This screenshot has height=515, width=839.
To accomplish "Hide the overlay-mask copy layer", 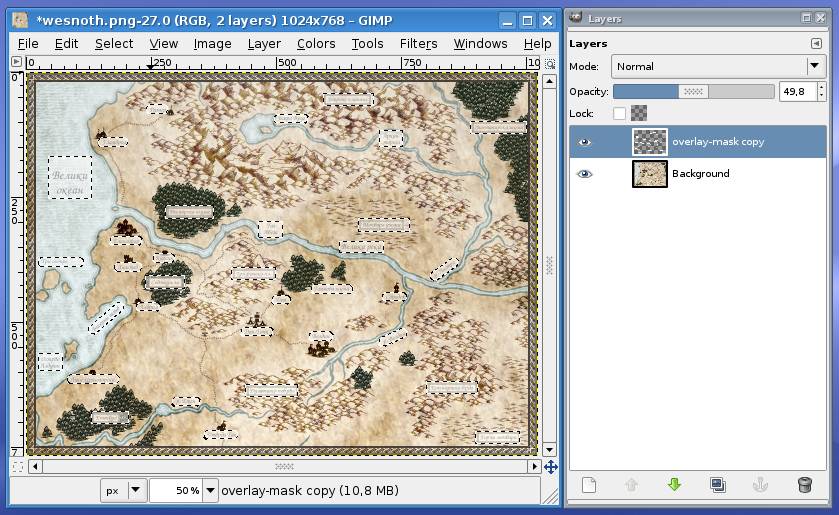I will [584, 142].
